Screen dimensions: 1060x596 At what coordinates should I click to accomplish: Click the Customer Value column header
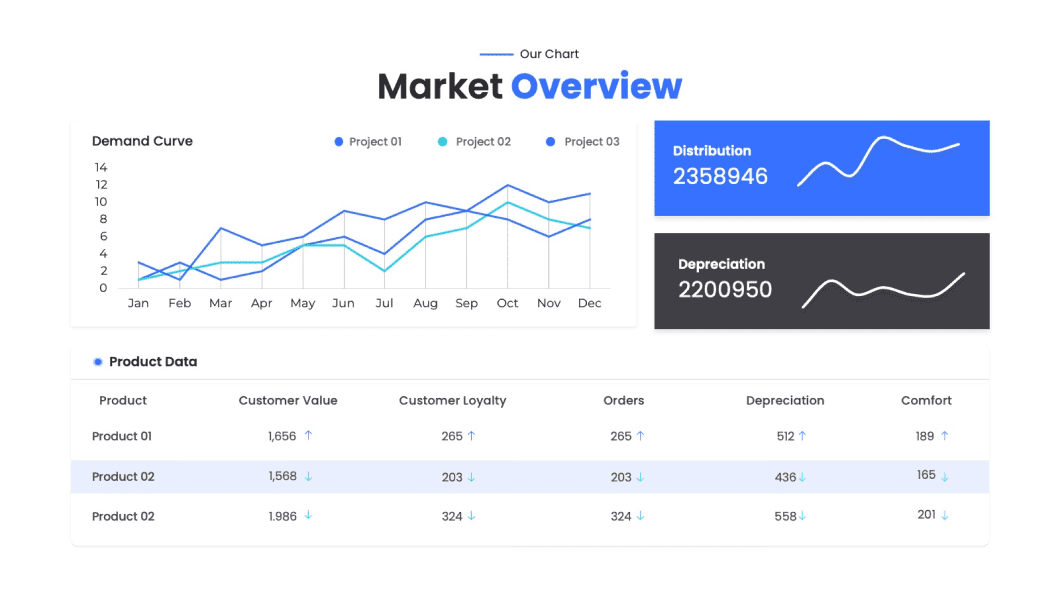click(x=288, y=401)
